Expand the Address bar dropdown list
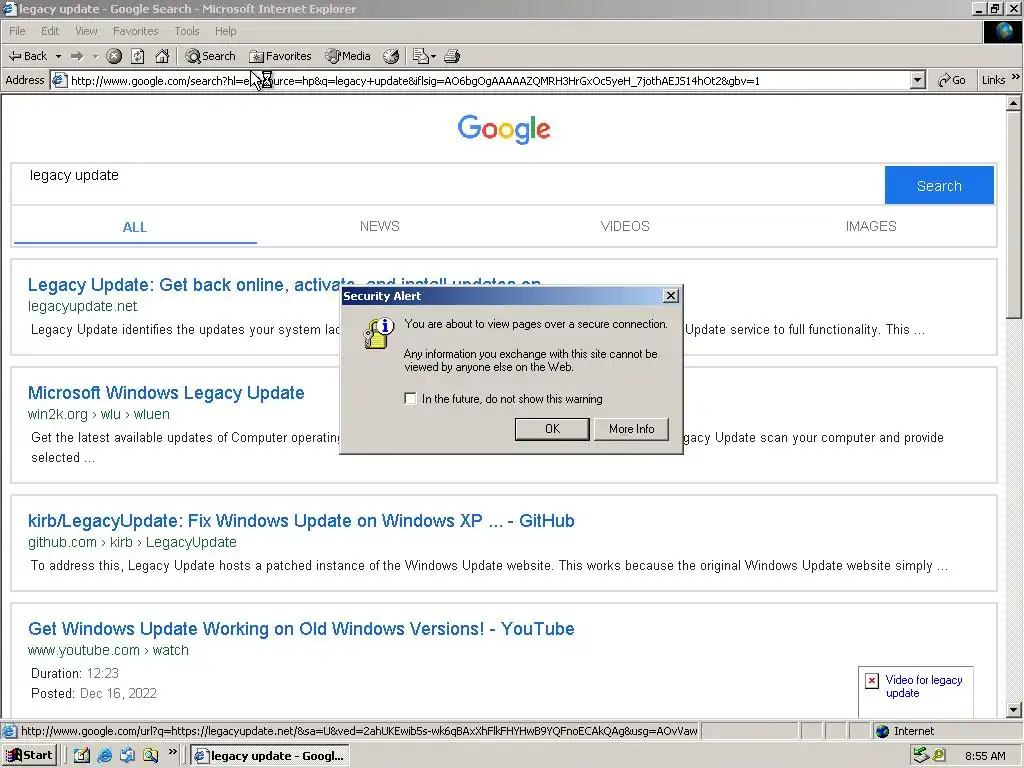This screenshot has width=1024, height=768. (918, 80)
